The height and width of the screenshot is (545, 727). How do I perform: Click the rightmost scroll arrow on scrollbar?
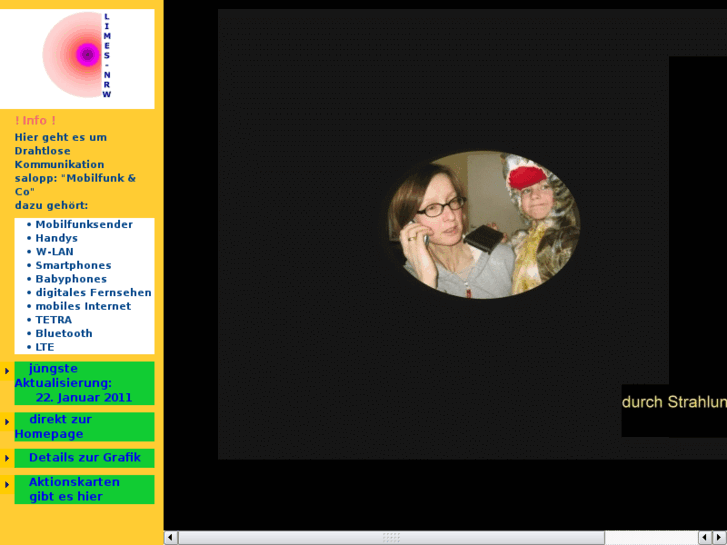[719, 537]
